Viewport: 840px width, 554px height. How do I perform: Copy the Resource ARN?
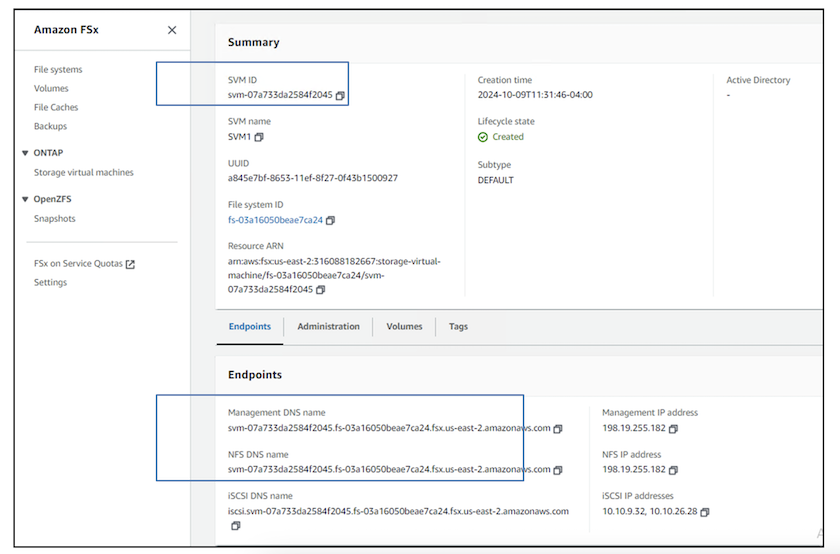[320, 290]
